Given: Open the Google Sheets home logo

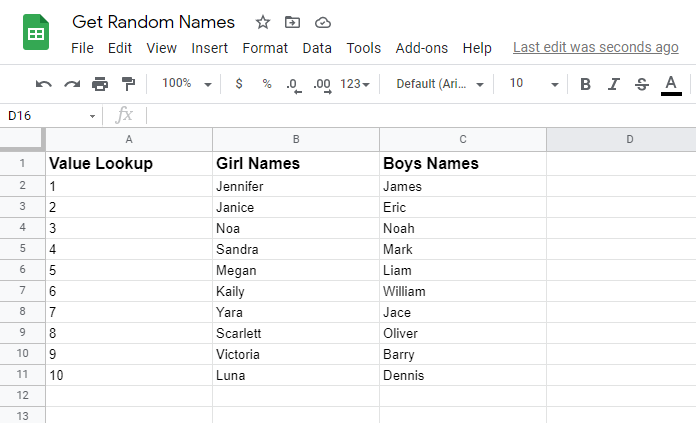Looking at the screenshot, I should click(36, 33).
